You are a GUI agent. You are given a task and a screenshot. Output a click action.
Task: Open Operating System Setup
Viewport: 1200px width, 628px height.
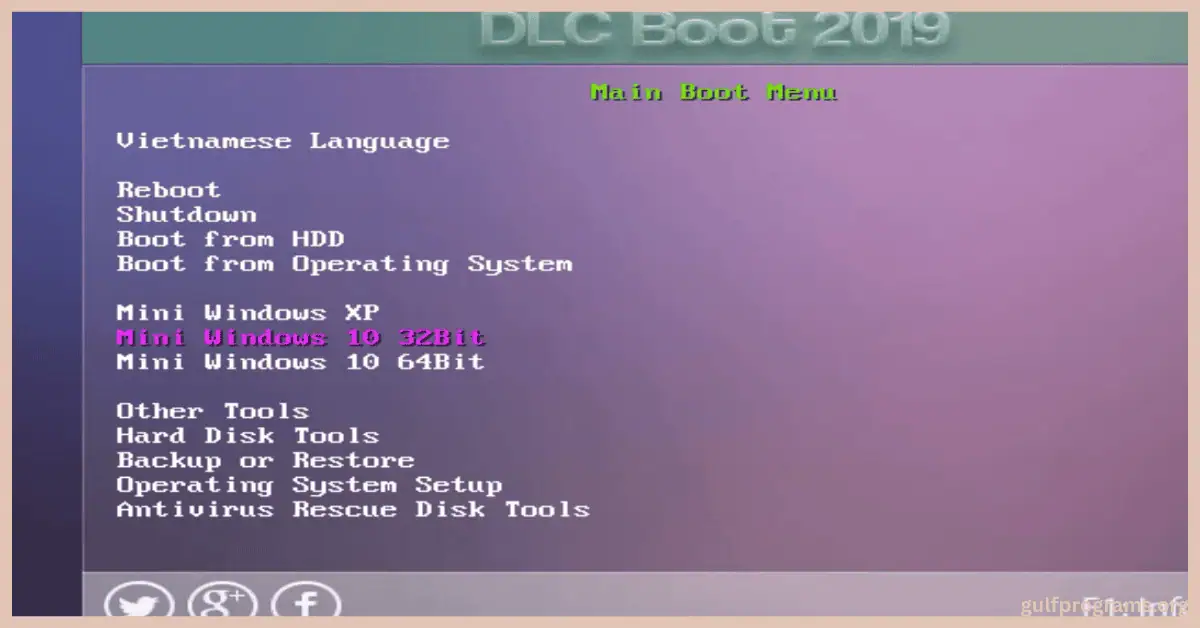click(309, 484)
